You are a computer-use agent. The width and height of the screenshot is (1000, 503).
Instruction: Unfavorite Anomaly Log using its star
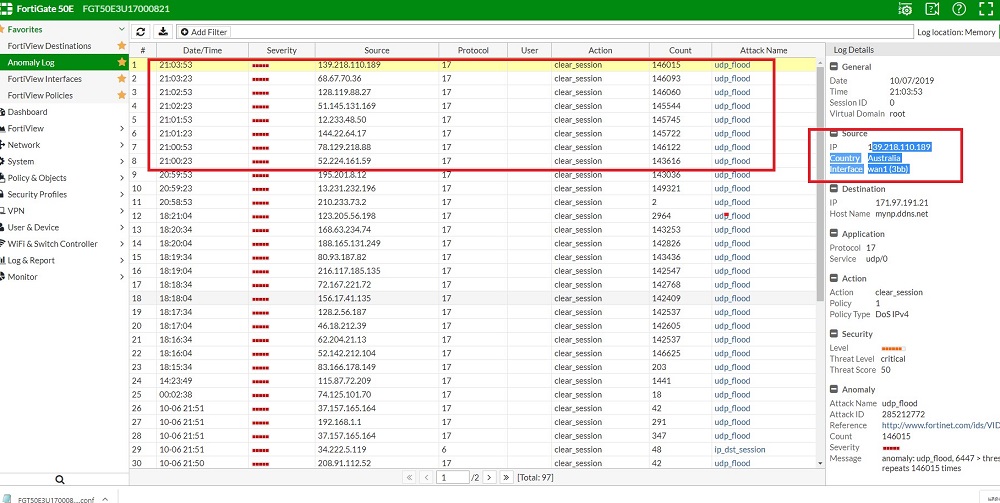(122, 62)
